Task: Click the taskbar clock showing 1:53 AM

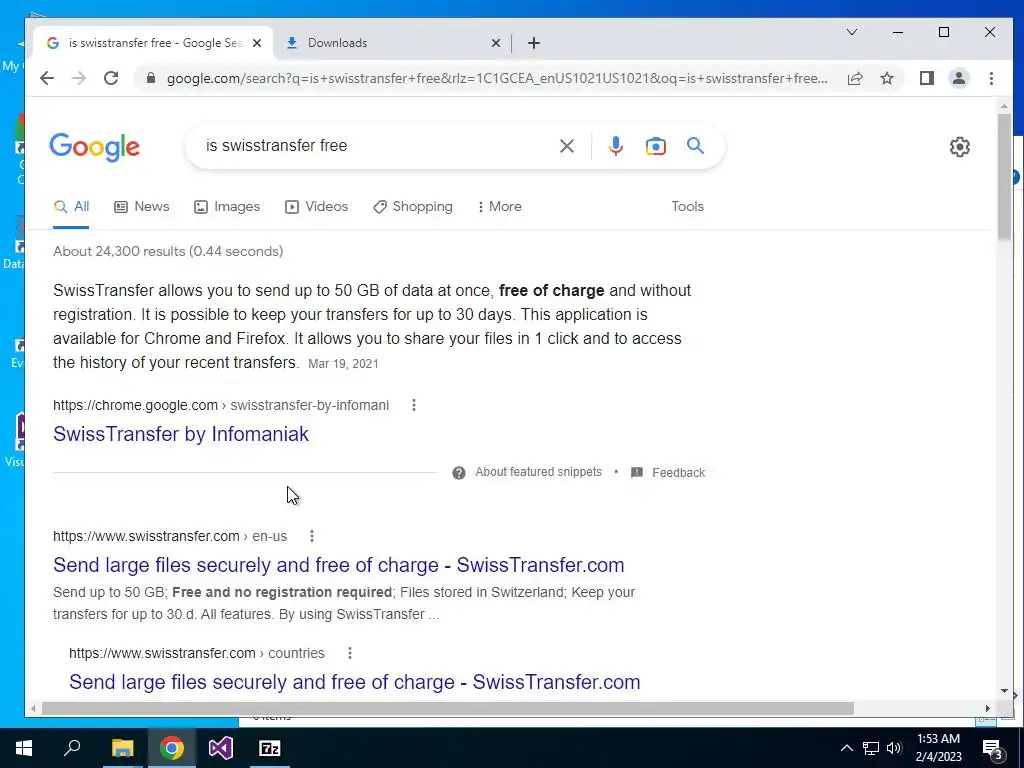Action: 938,748
